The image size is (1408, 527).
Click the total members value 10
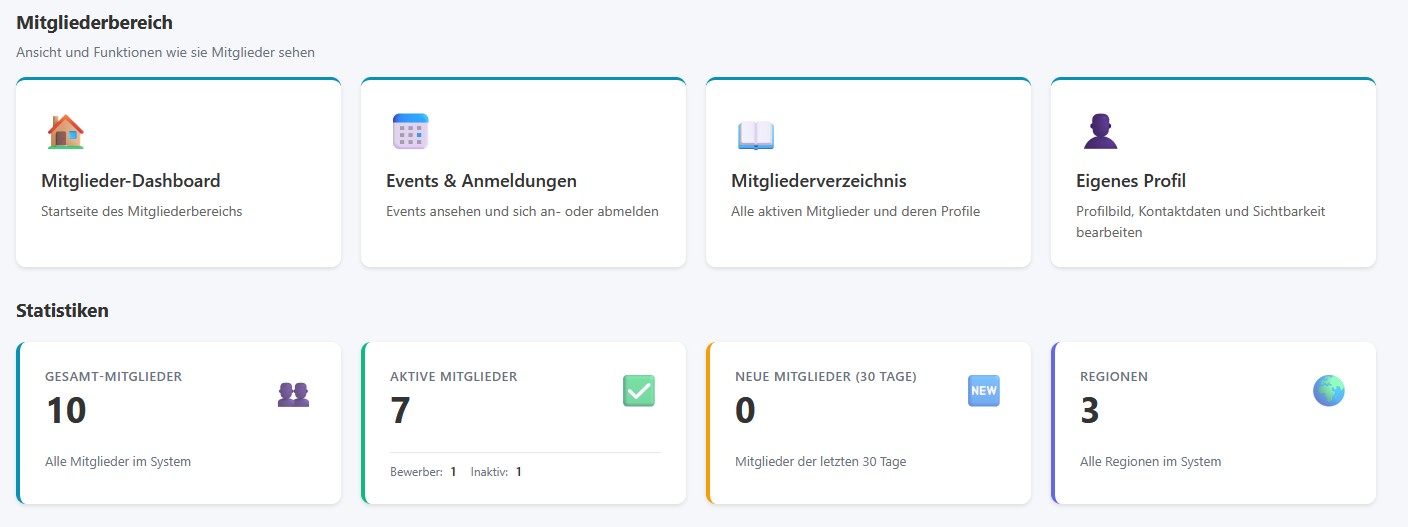[66, 410]
